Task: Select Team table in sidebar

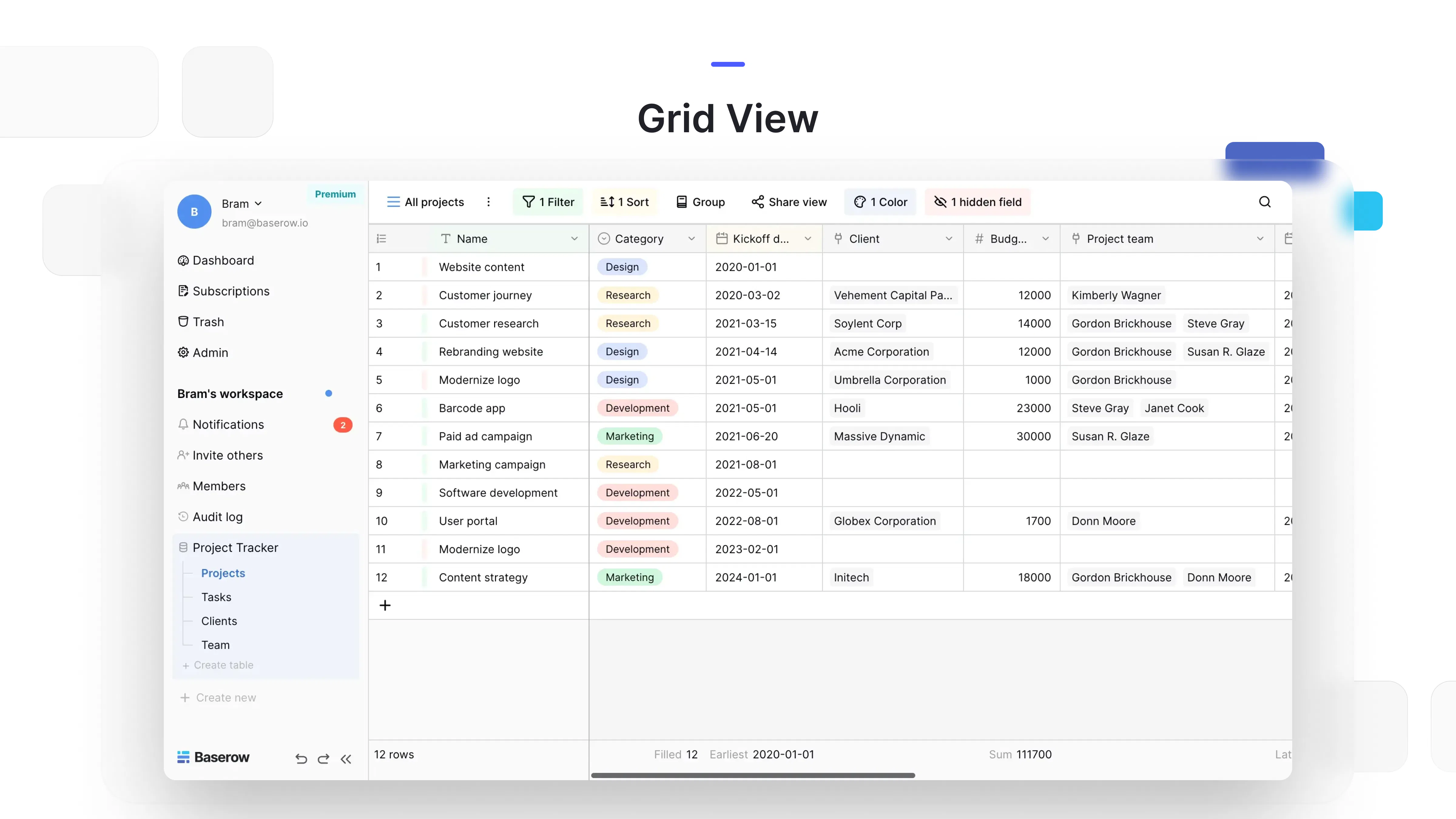Action: (215, 645)
